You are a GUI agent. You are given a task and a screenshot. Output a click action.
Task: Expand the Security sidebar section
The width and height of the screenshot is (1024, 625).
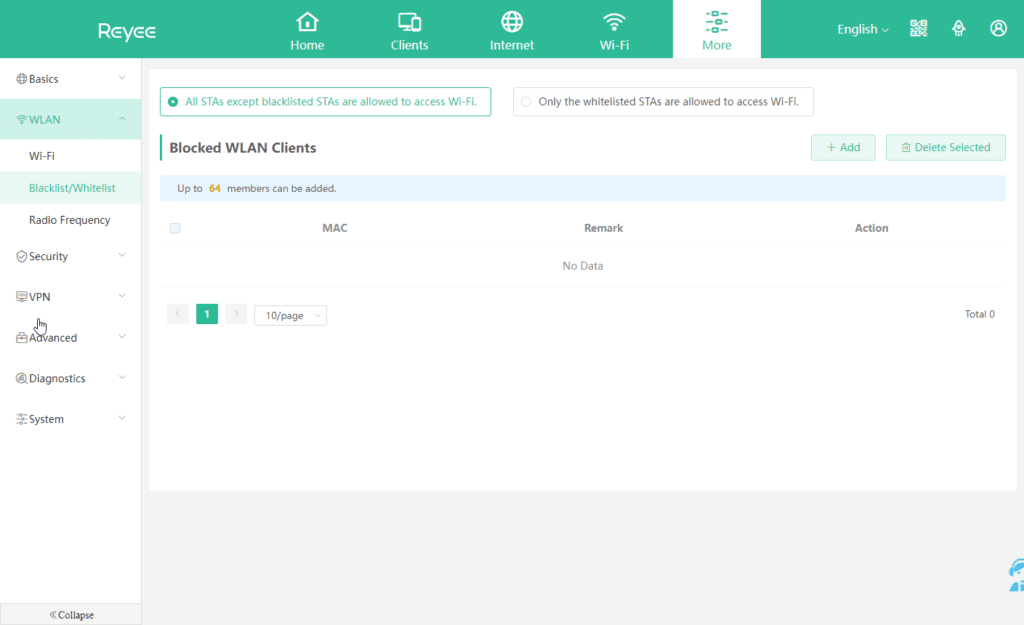70,256
